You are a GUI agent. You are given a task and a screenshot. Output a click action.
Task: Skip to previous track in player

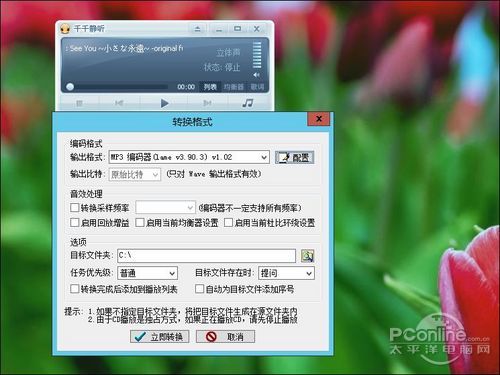(x=119, y=103)
